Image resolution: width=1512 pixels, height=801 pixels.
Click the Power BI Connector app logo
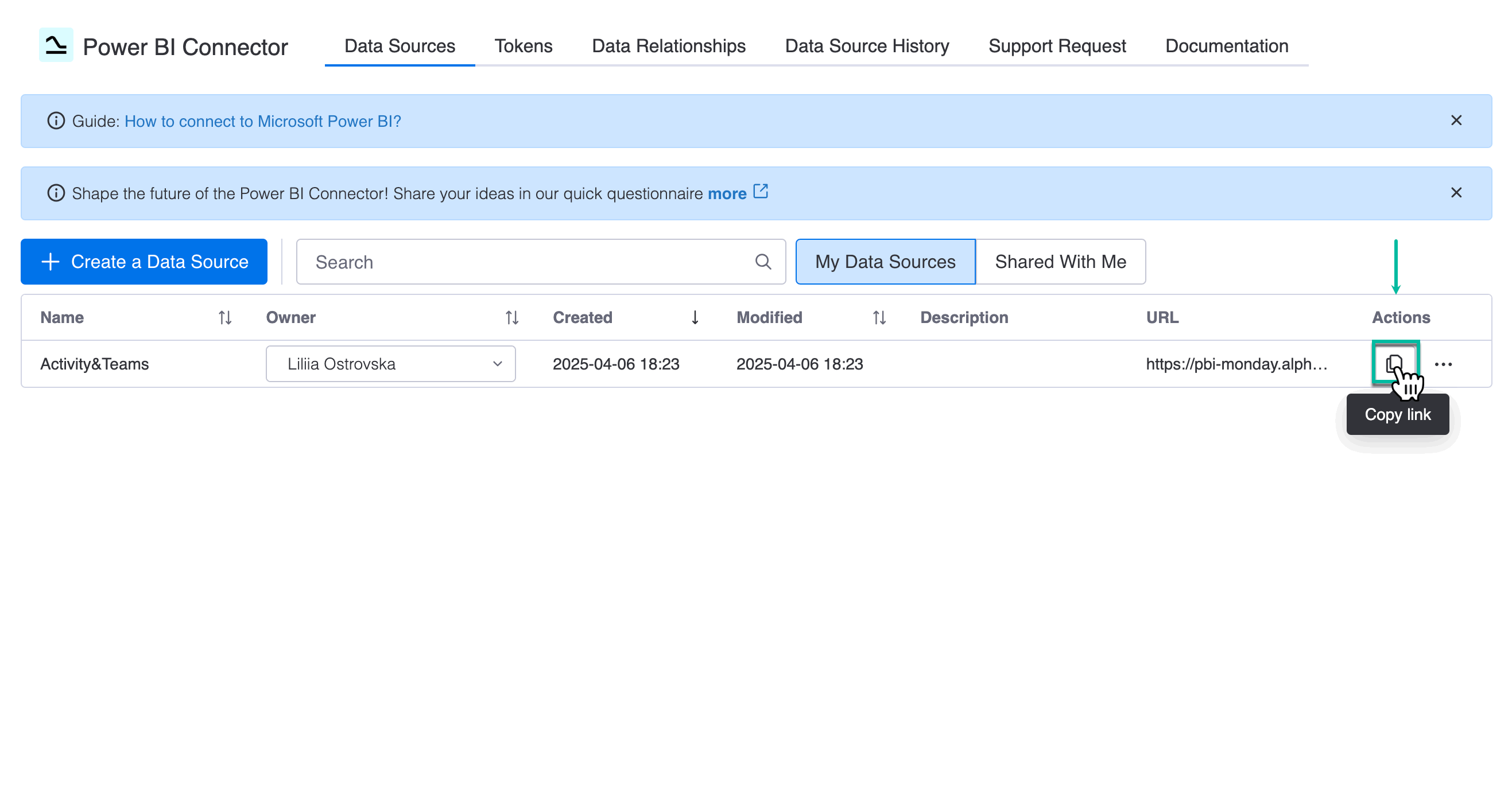56,45
